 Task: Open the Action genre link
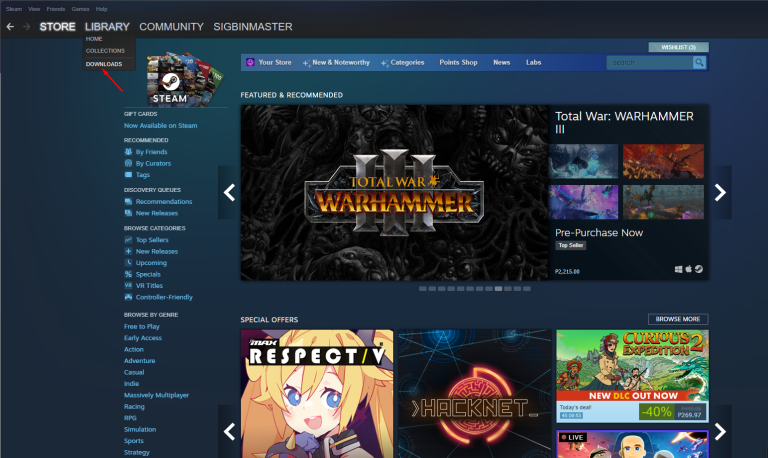click(134, 349)
